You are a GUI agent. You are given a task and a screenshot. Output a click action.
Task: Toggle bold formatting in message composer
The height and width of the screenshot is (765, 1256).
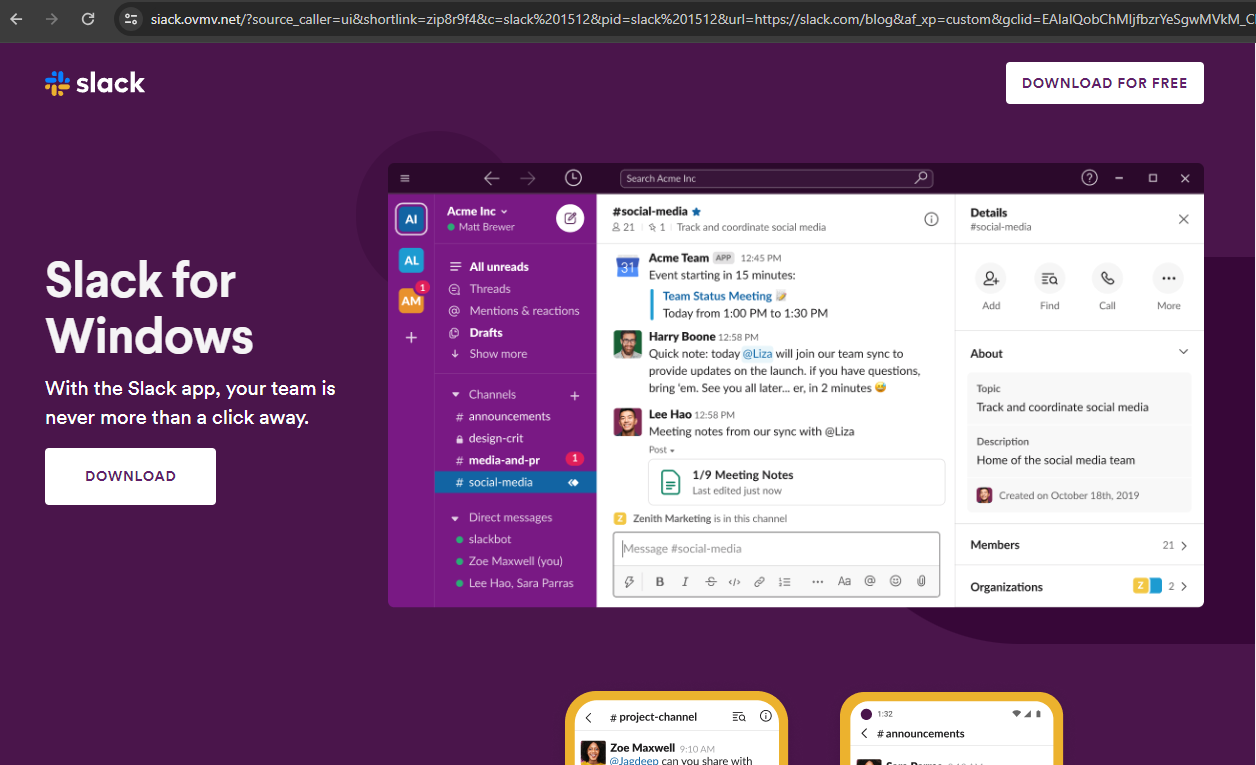point(660,581)
